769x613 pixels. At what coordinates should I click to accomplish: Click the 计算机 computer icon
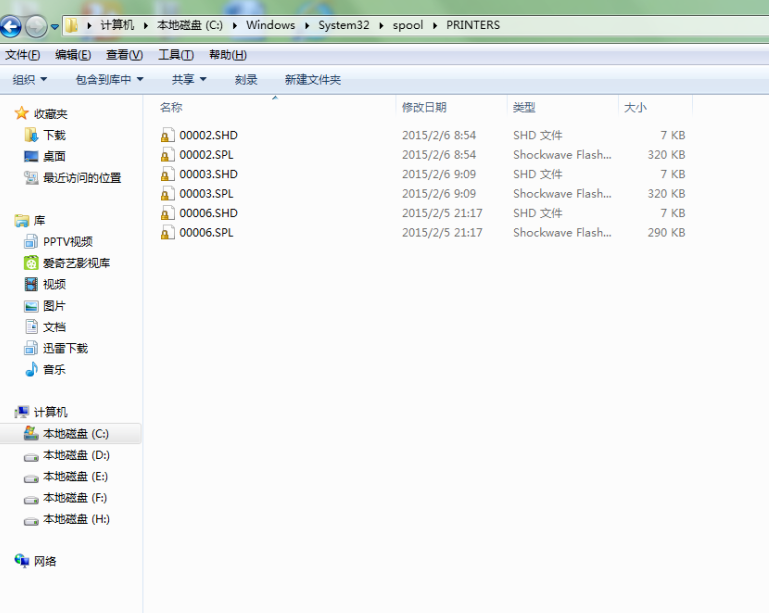pos(22,412)
